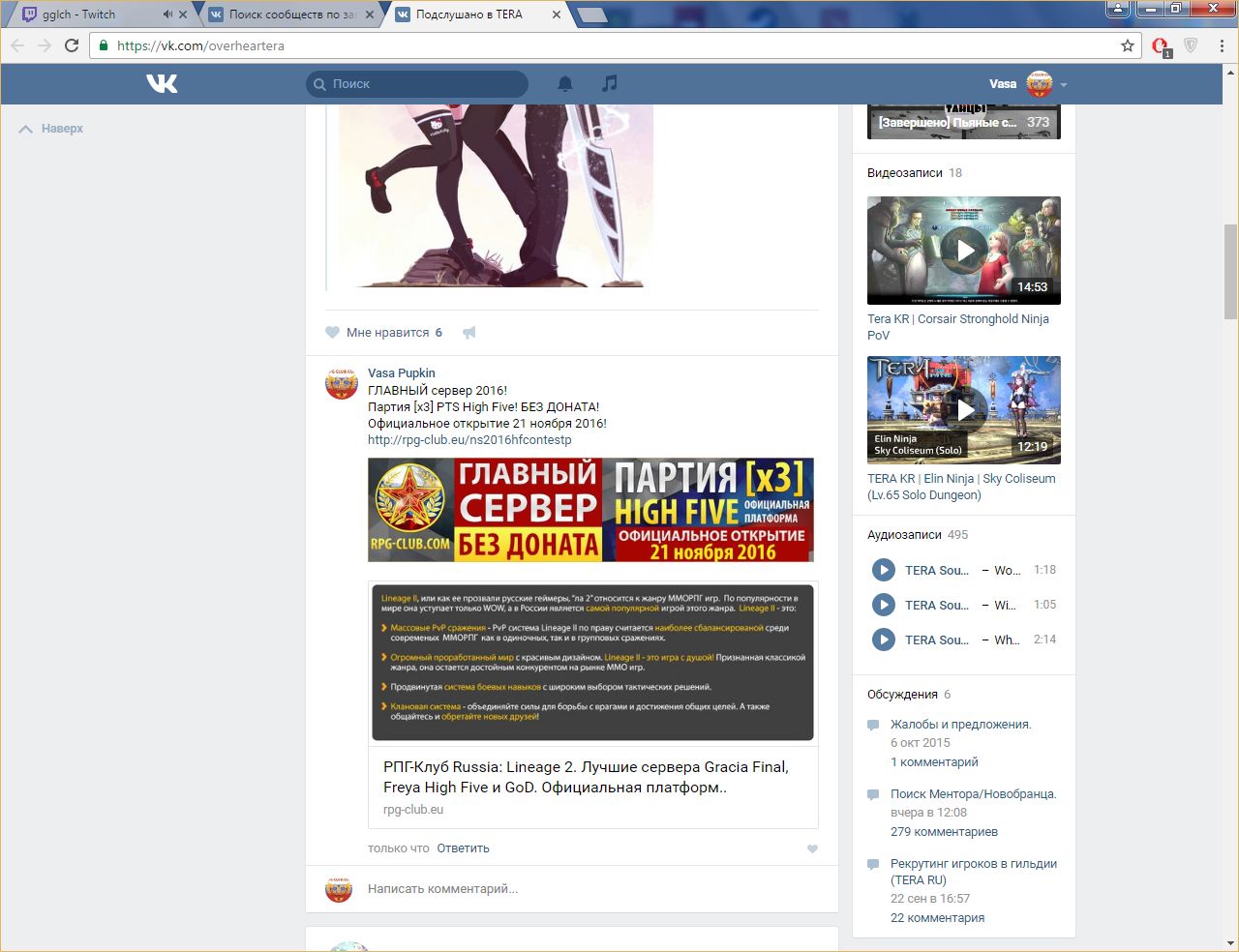Open the Жалобы и предложения discussion
Screen dimensions: 1239x952
click(x=961, y=725)
